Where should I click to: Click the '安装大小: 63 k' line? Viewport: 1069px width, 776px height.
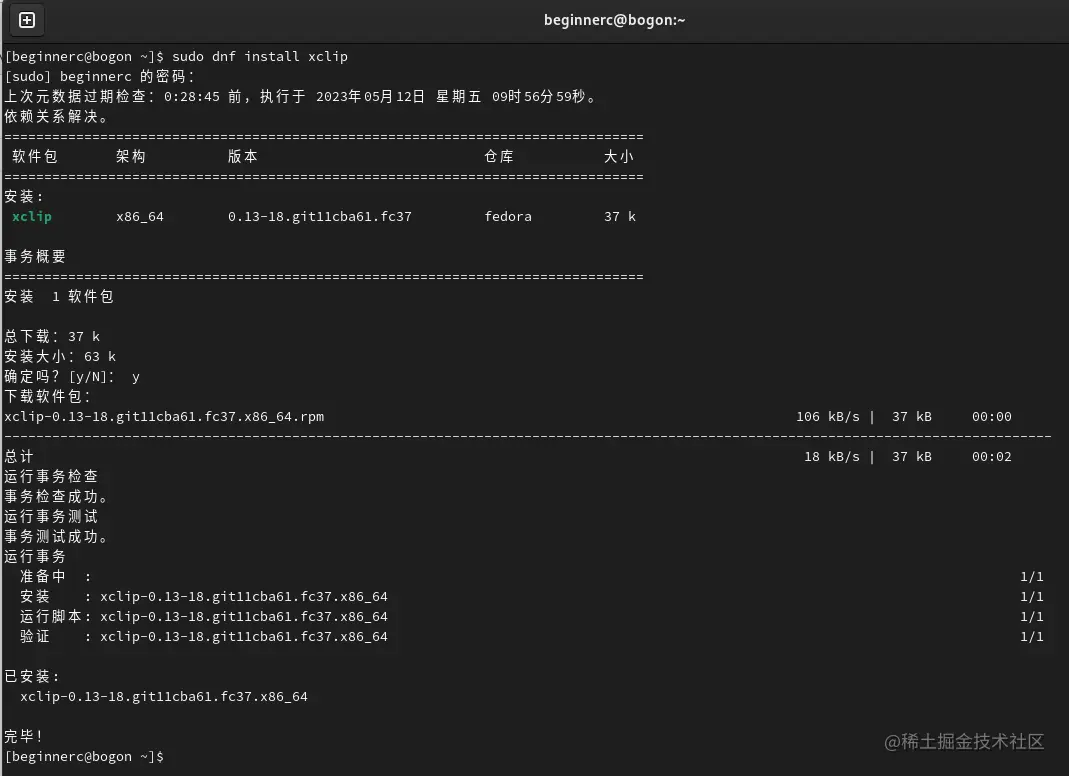(x=60, y=357)
